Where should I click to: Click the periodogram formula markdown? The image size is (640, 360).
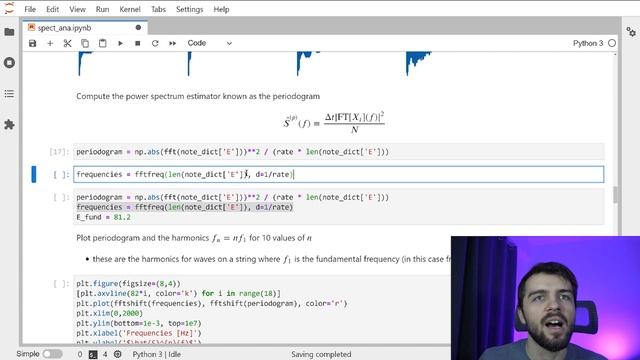pyautogui.click(x=334, y=122)
